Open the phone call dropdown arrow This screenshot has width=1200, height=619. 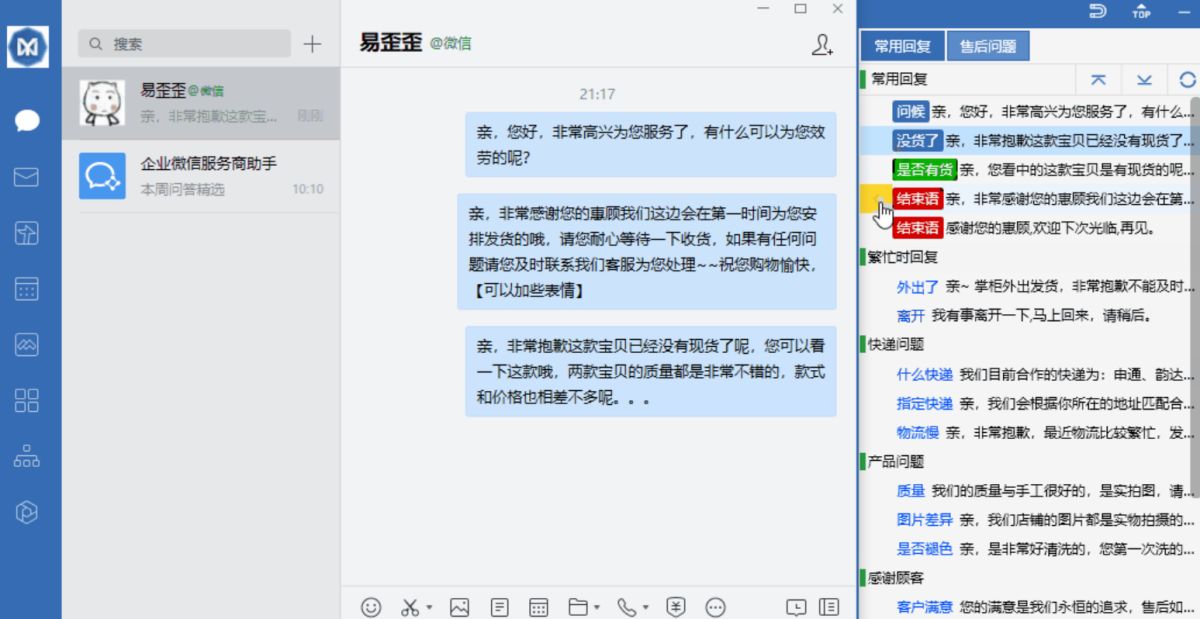[643, 607]
